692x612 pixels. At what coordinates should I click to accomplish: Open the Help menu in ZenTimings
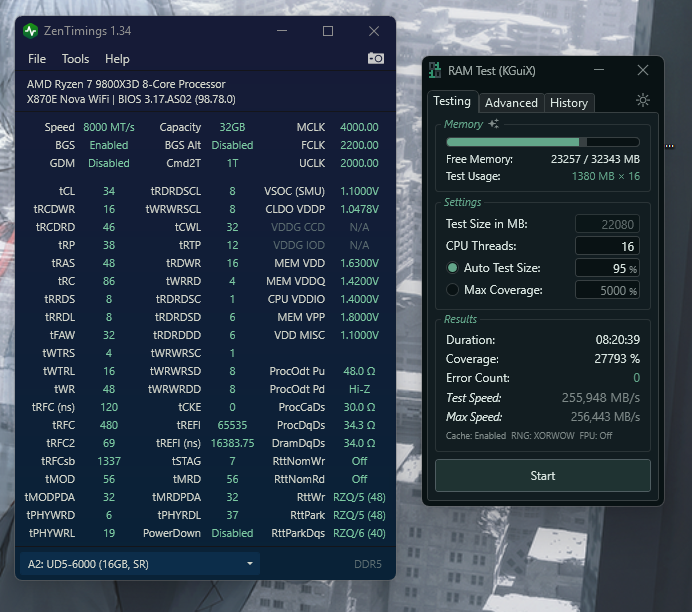(x=117, y=59)
